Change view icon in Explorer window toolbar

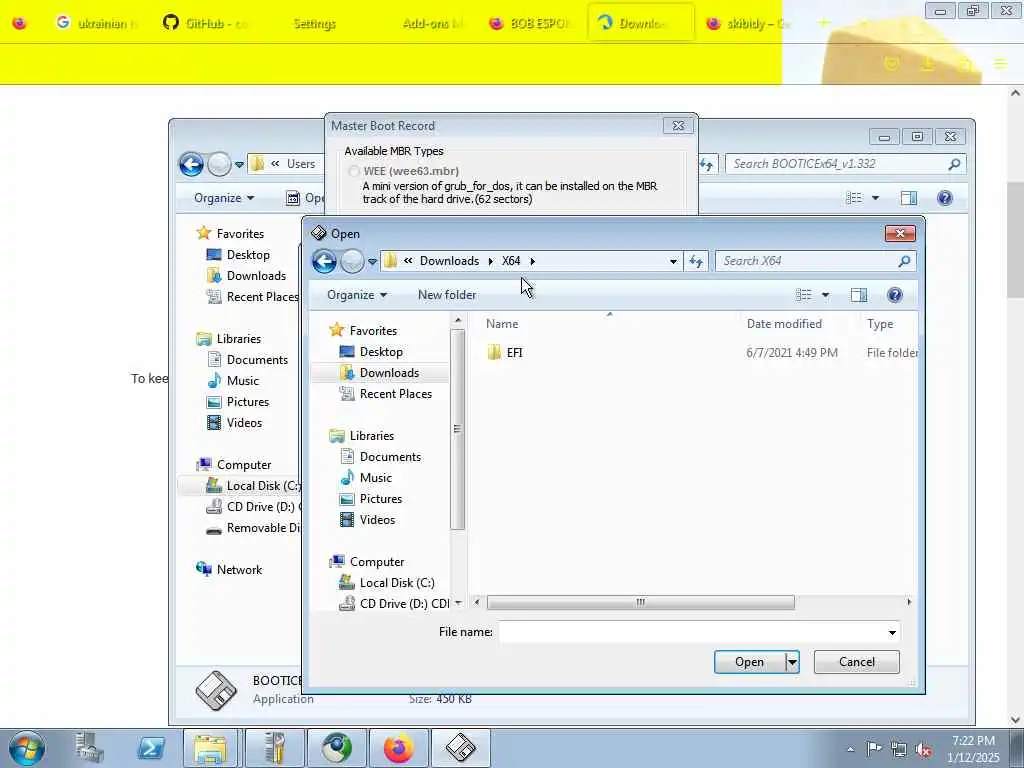point(854,198)
